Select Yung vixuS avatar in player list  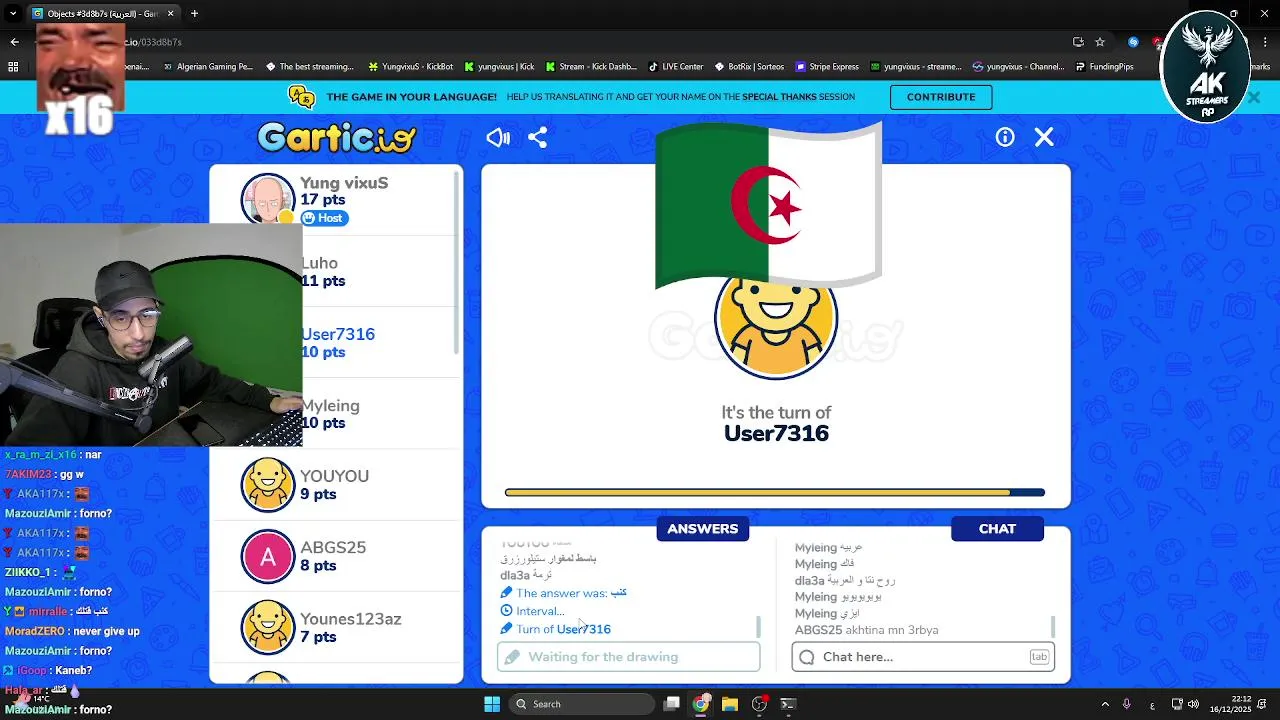click(268, 199)
